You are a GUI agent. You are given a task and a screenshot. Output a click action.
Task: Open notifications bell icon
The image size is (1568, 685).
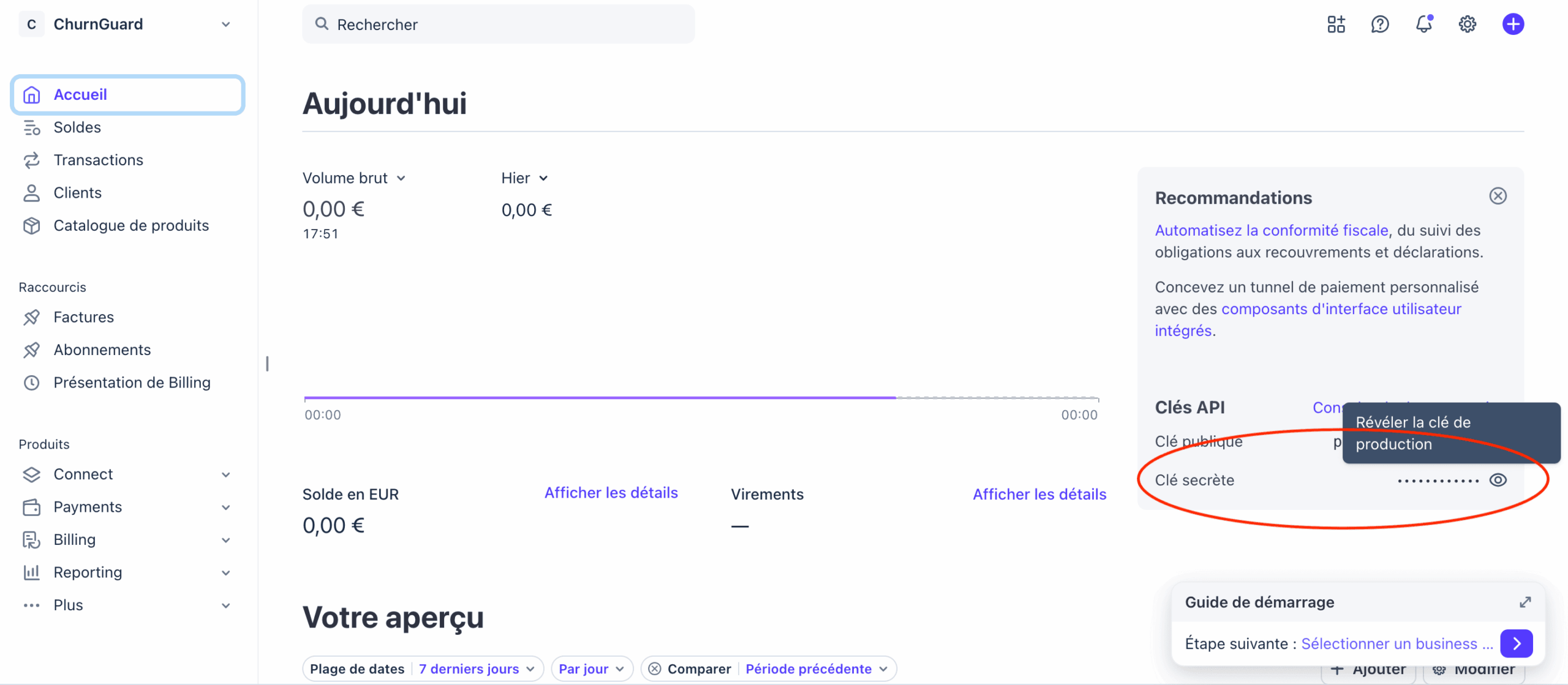1423,24
